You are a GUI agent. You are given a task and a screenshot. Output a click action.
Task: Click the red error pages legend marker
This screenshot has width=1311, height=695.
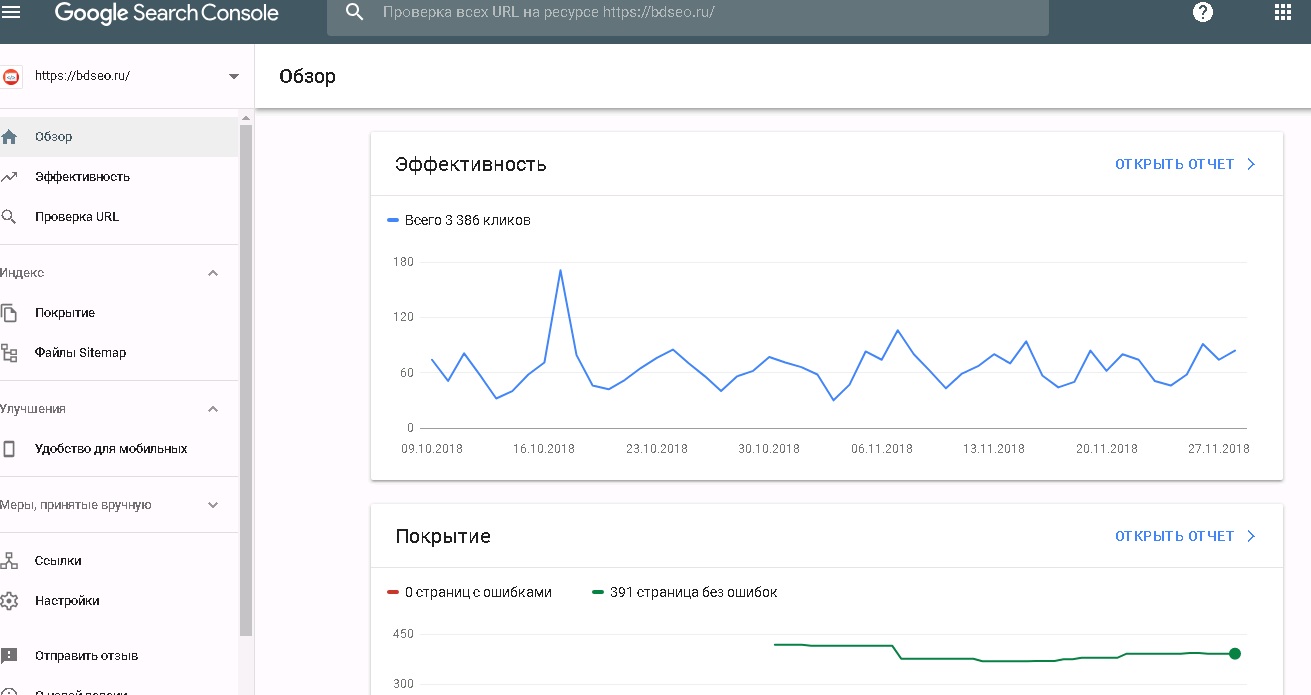[393, 592]
